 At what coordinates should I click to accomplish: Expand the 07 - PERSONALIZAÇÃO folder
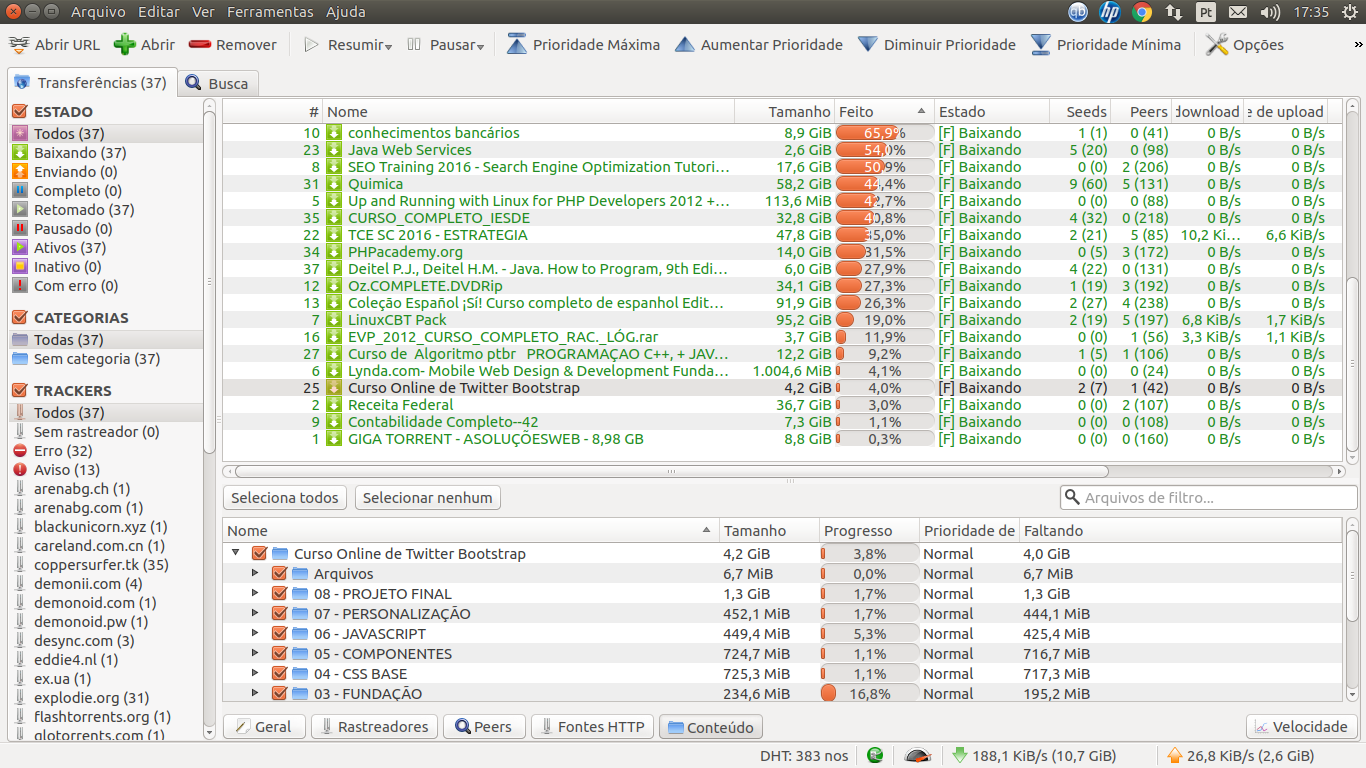255,613
